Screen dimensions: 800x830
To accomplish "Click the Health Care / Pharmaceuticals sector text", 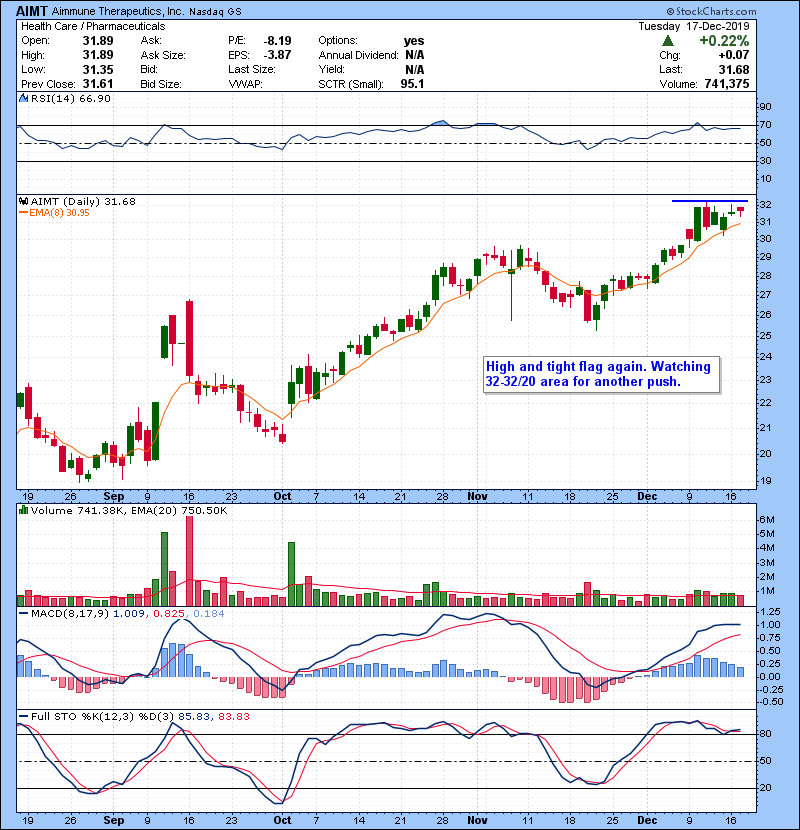I will click(93, 26).
